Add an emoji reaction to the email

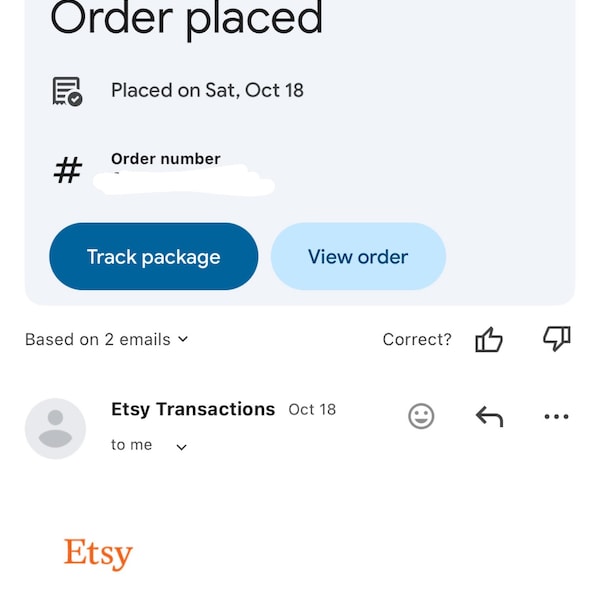(421, 416)
